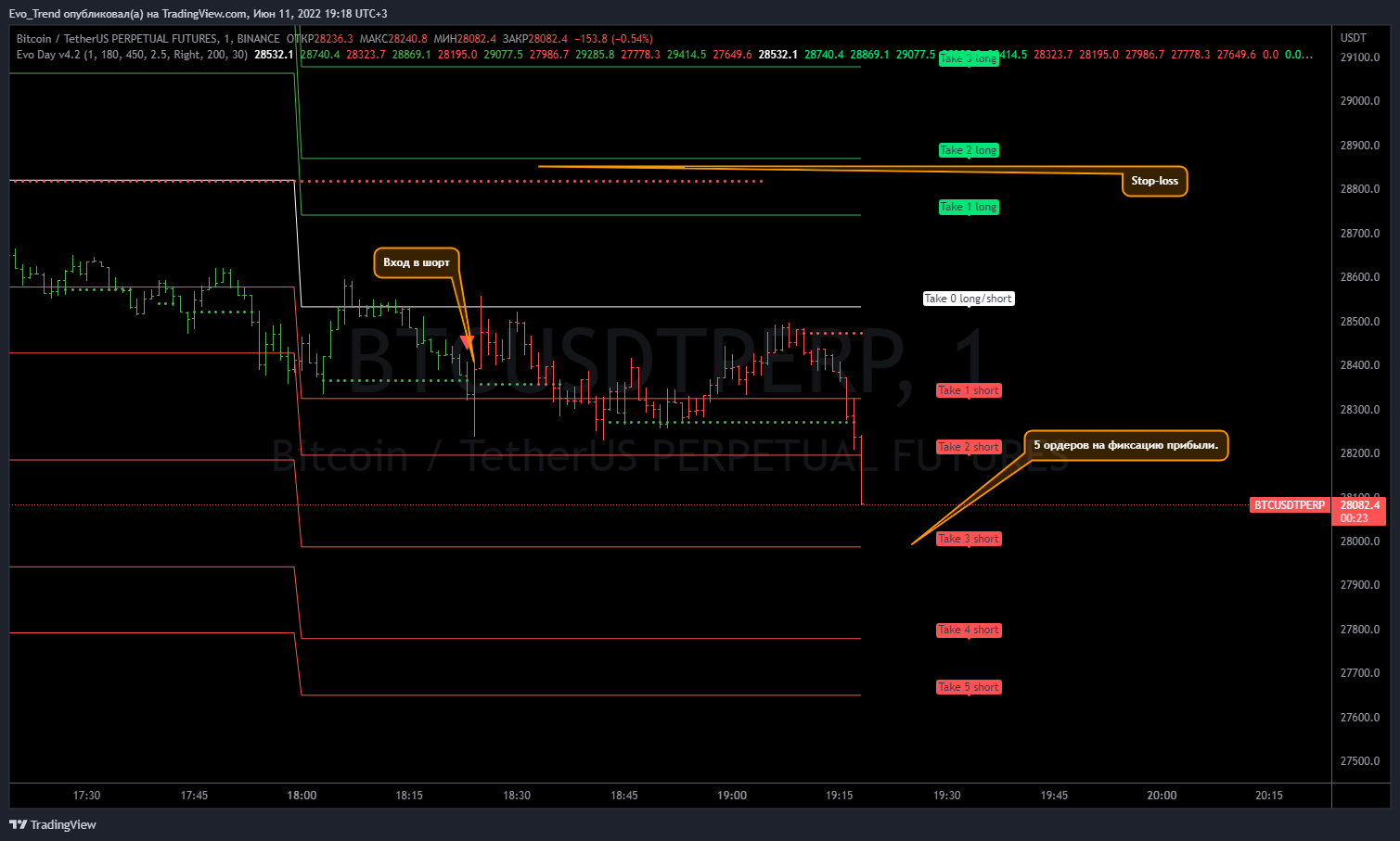The height and width of the screenshot is (841, 1400).
Task: Click 27900.0 on the price axis
Action: 1360,585
